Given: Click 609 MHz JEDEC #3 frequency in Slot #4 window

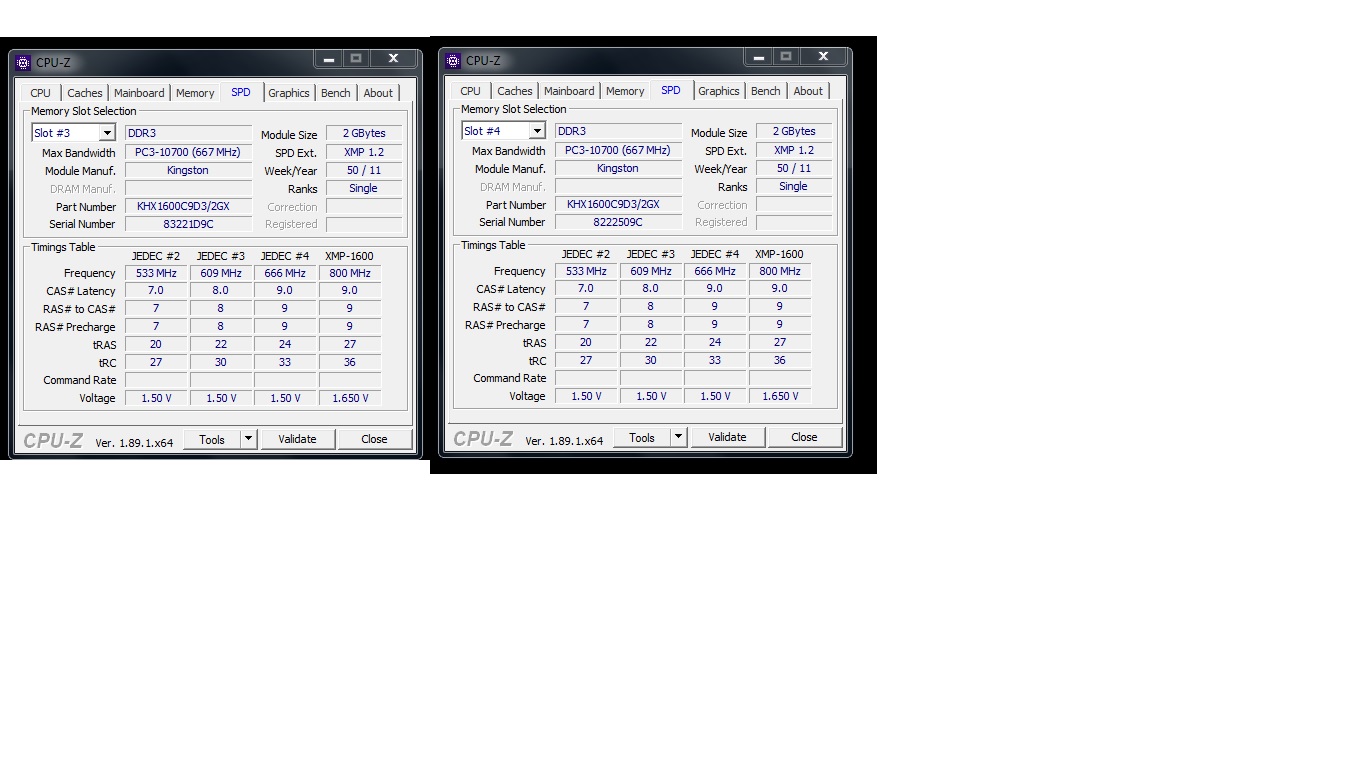Looking at the screenshot, I should click(650, 271).
